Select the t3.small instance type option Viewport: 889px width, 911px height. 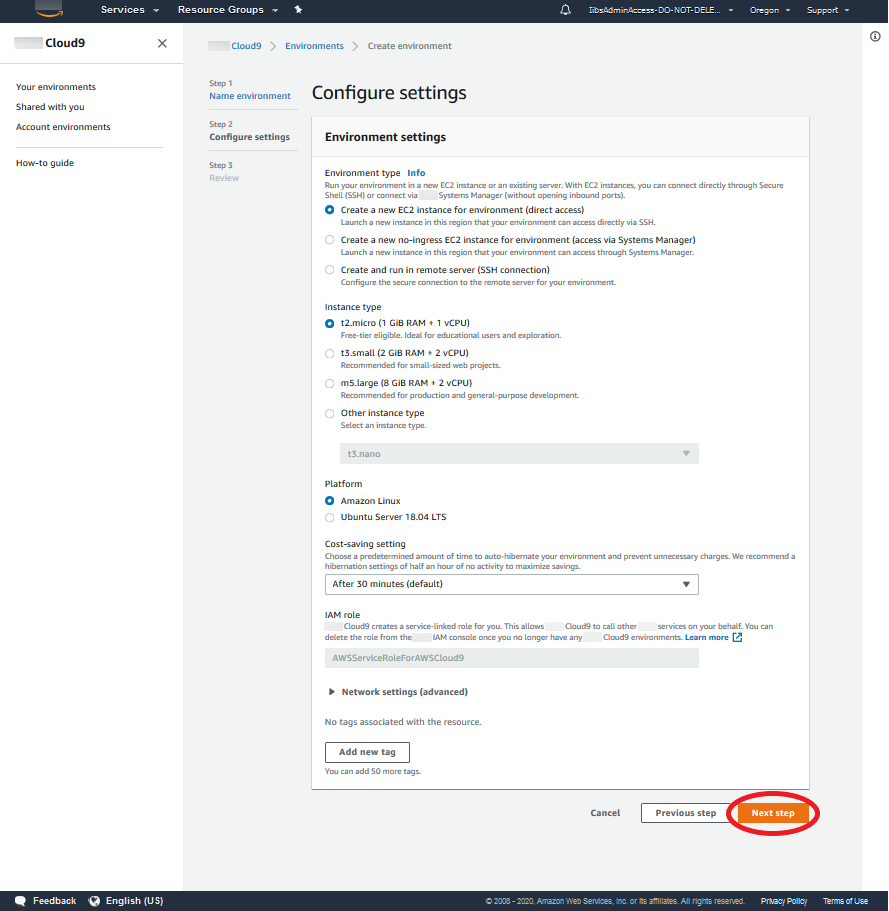pyautogui.click(x=330, y=353)
